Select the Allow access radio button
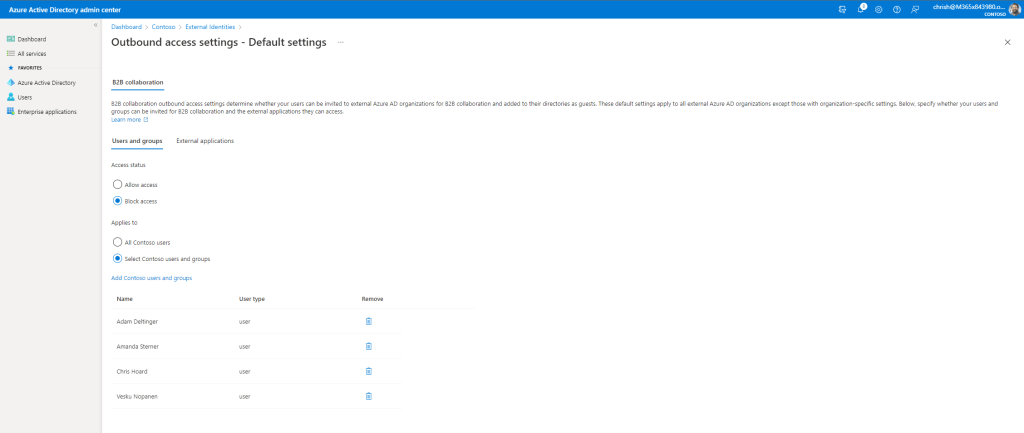 click(117, 185)
